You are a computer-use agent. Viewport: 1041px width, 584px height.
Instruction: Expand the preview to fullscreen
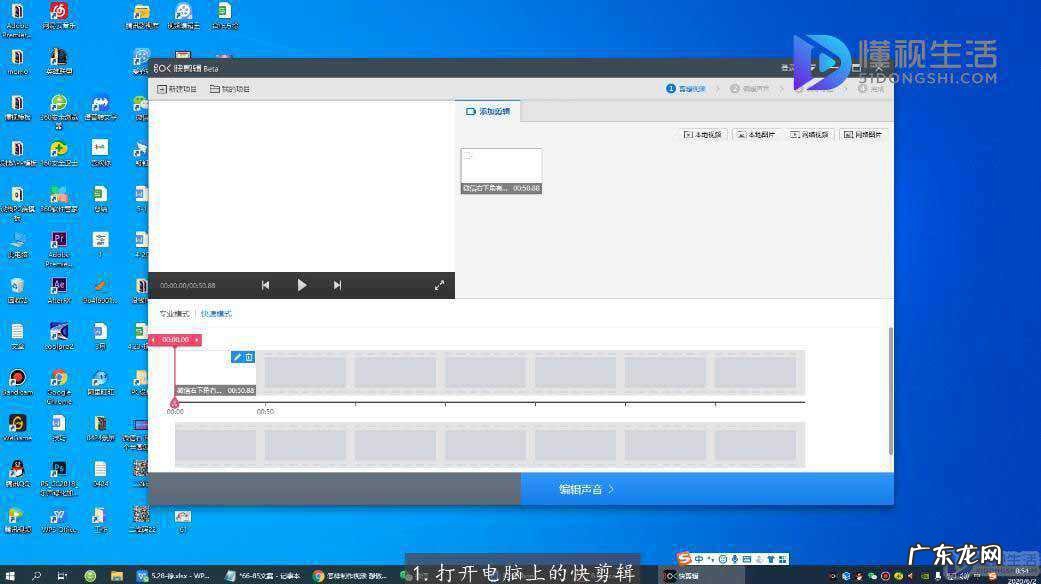pos(439,285)
